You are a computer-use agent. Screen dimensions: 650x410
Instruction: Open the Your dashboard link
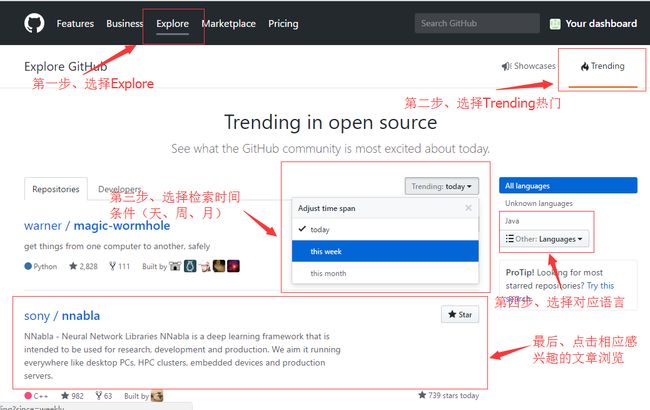(601, 24)
